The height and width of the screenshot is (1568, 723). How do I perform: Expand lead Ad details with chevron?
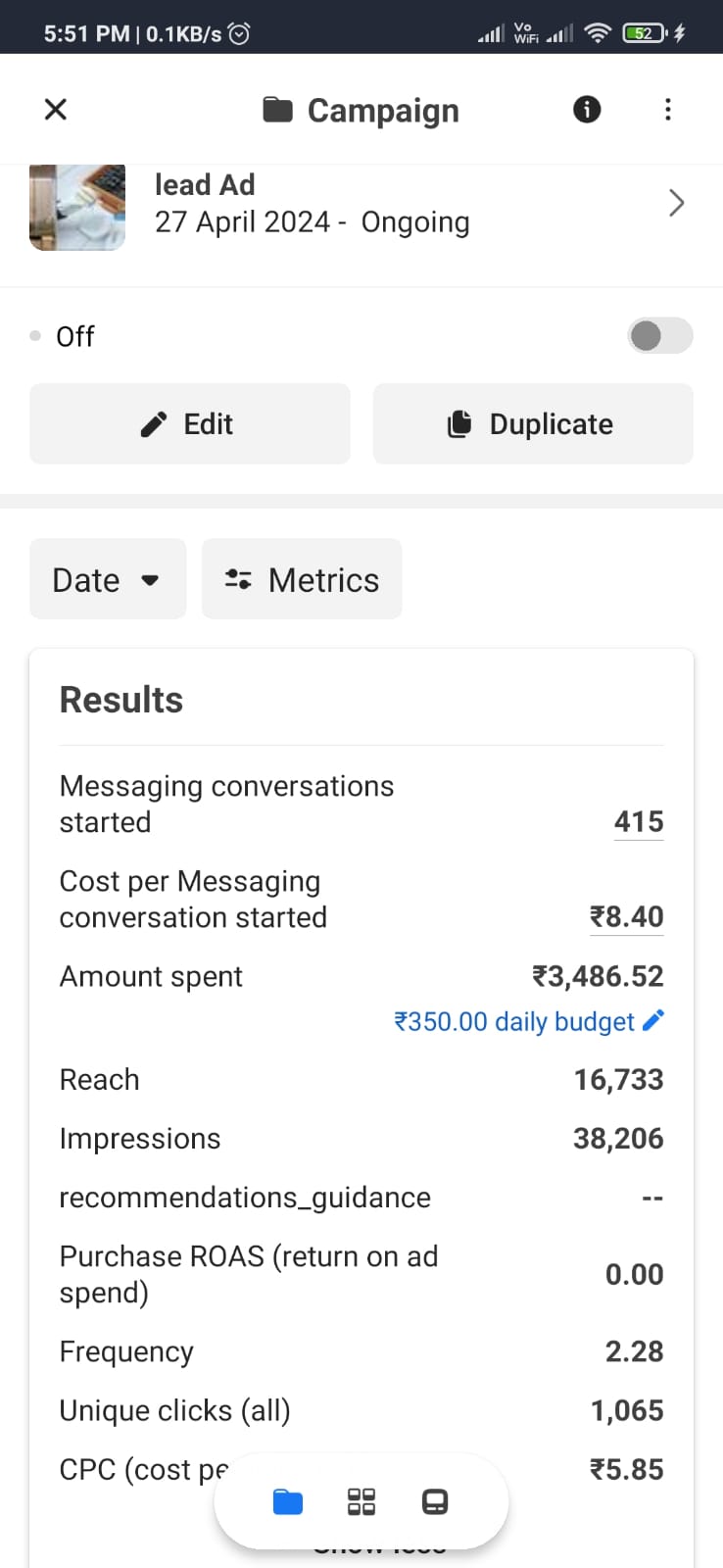(x=676, y=203)
